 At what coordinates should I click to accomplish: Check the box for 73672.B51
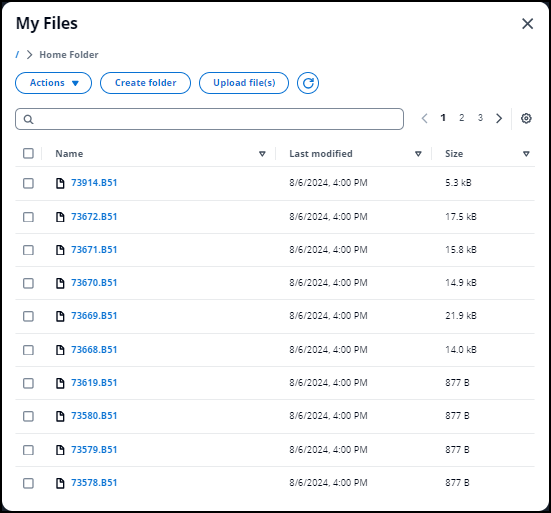(x=28, y=217)
